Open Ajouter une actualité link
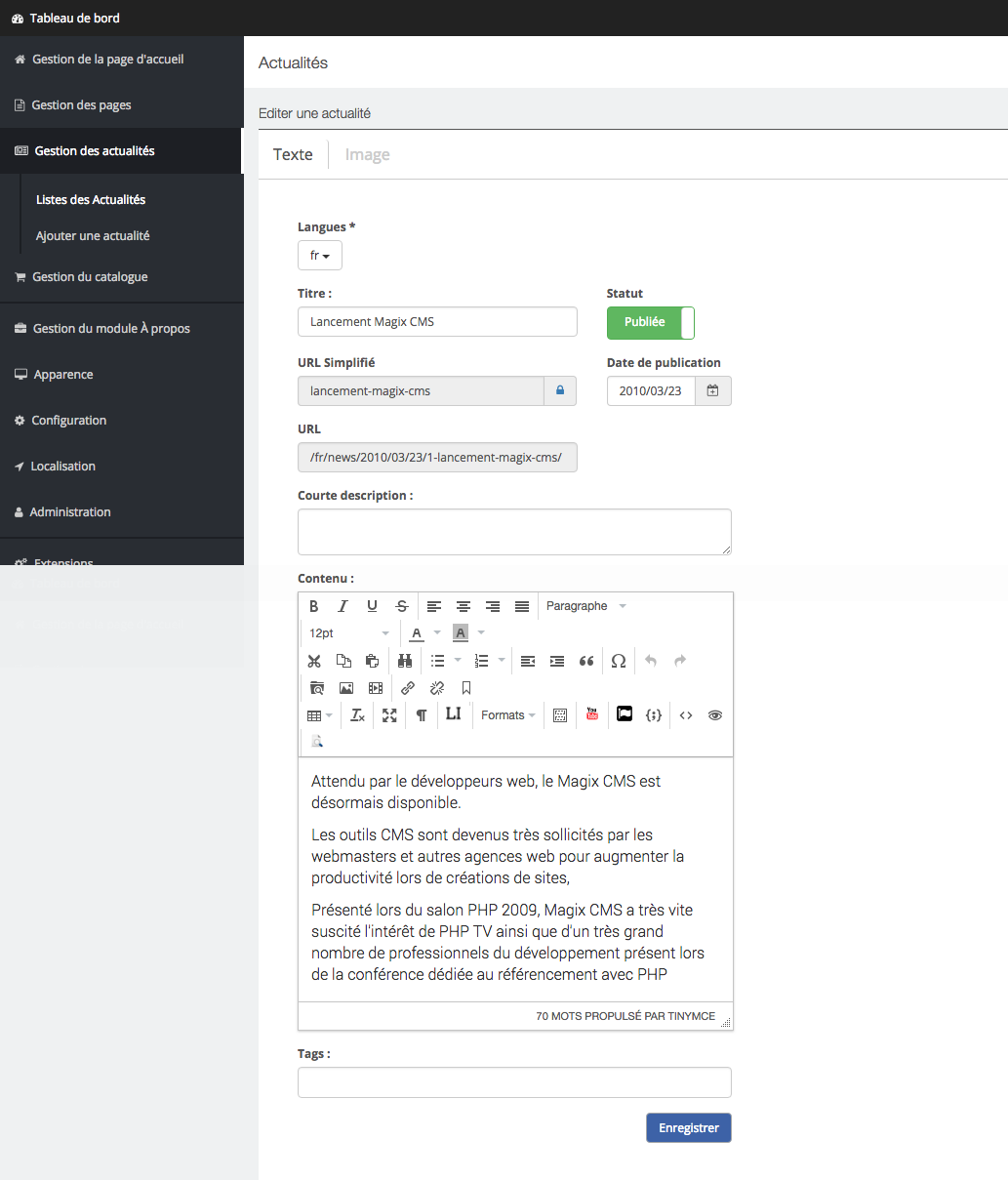 coord(93,235)
